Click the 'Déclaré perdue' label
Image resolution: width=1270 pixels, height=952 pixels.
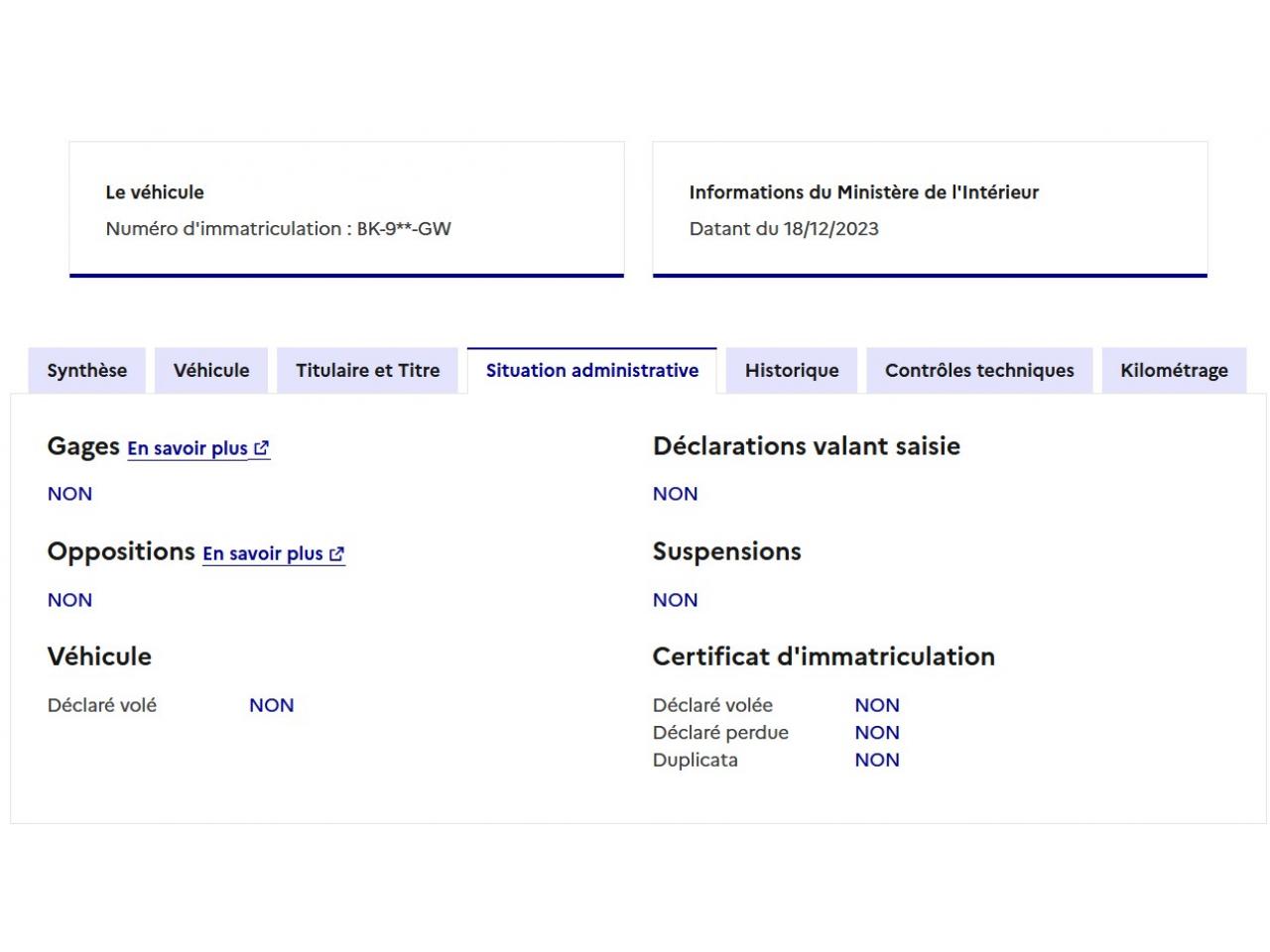click(x=720, y=733)
